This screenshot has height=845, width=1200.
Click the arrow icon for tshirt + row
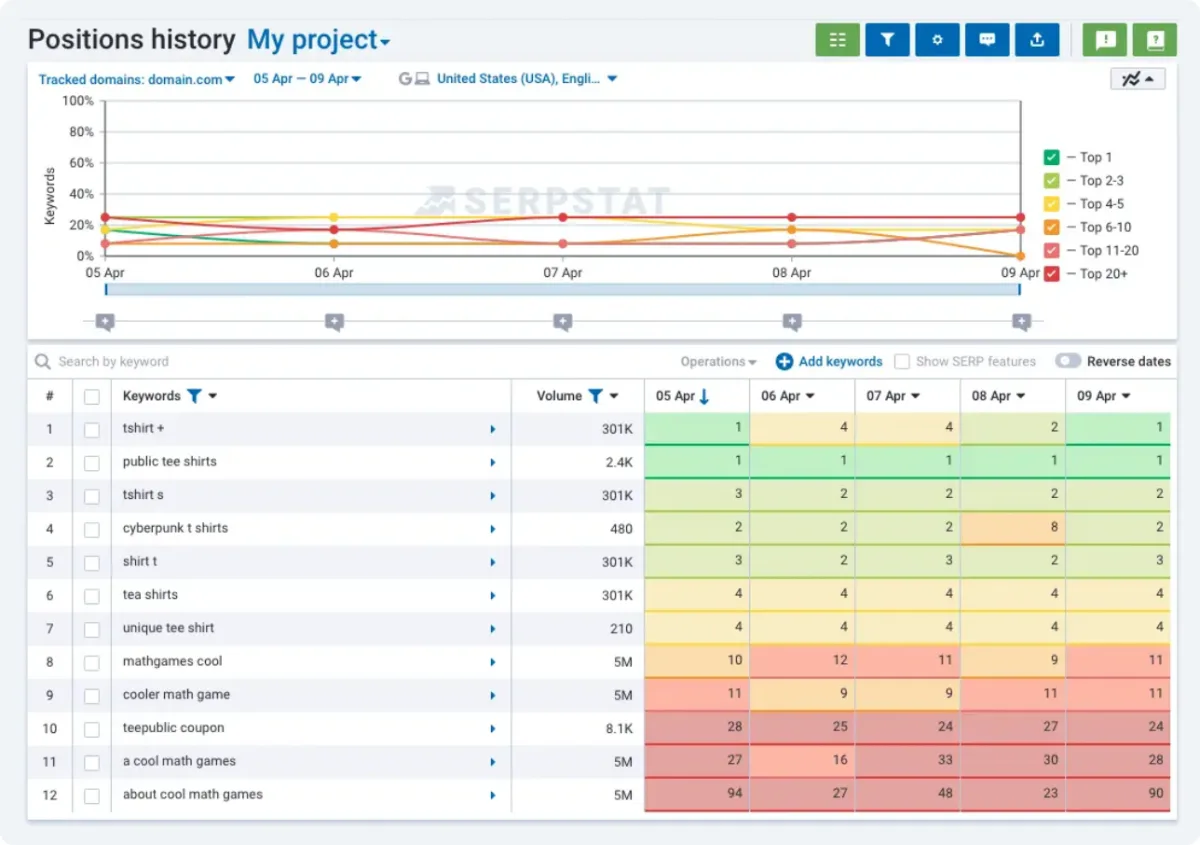click(x=493, y=429)
